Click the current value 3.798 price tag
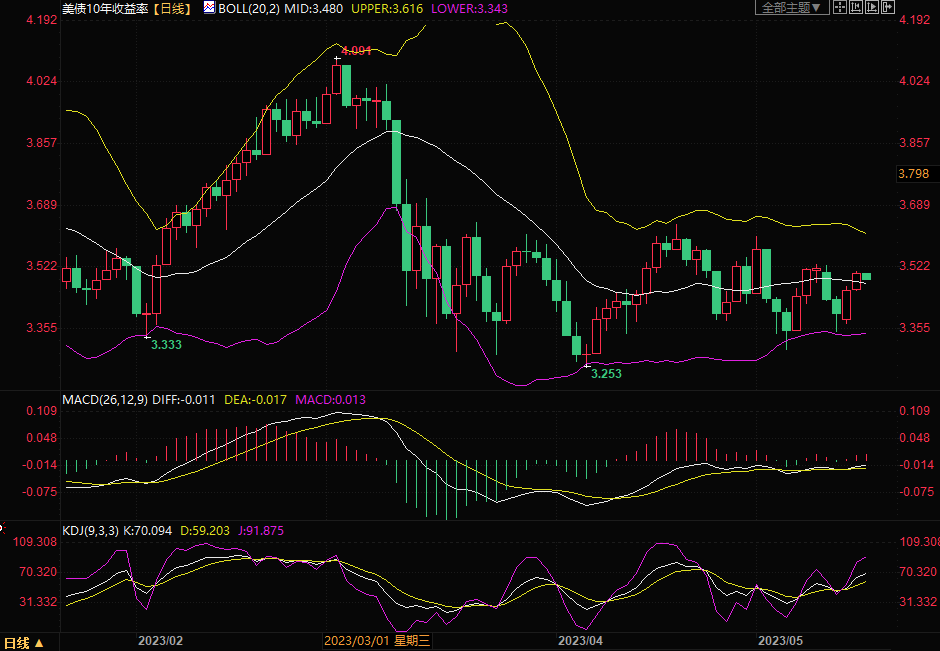This screenshot has width=940, height=651. (915, 174)
